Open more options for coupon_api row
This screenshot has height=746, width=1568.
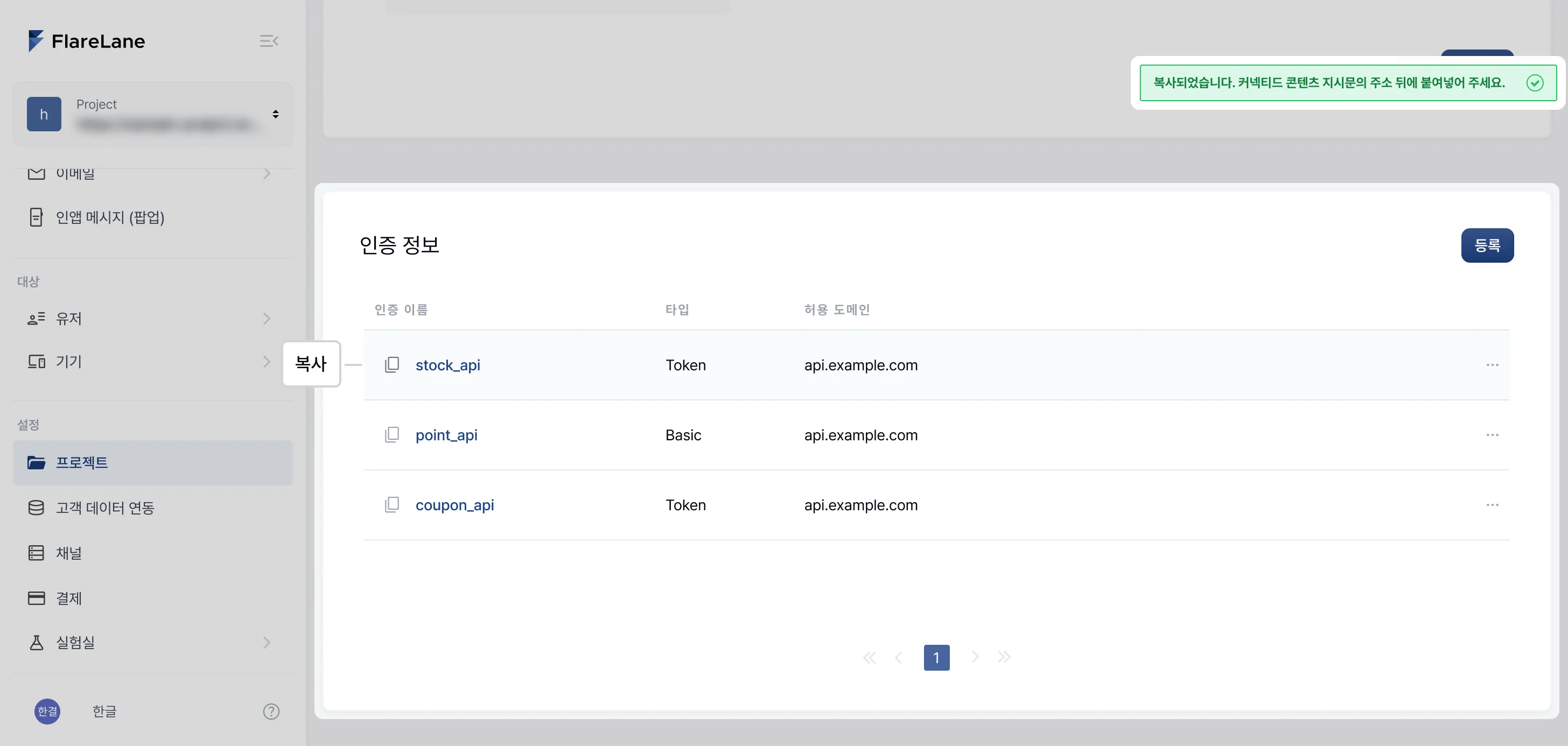(x=1492, y=504)
